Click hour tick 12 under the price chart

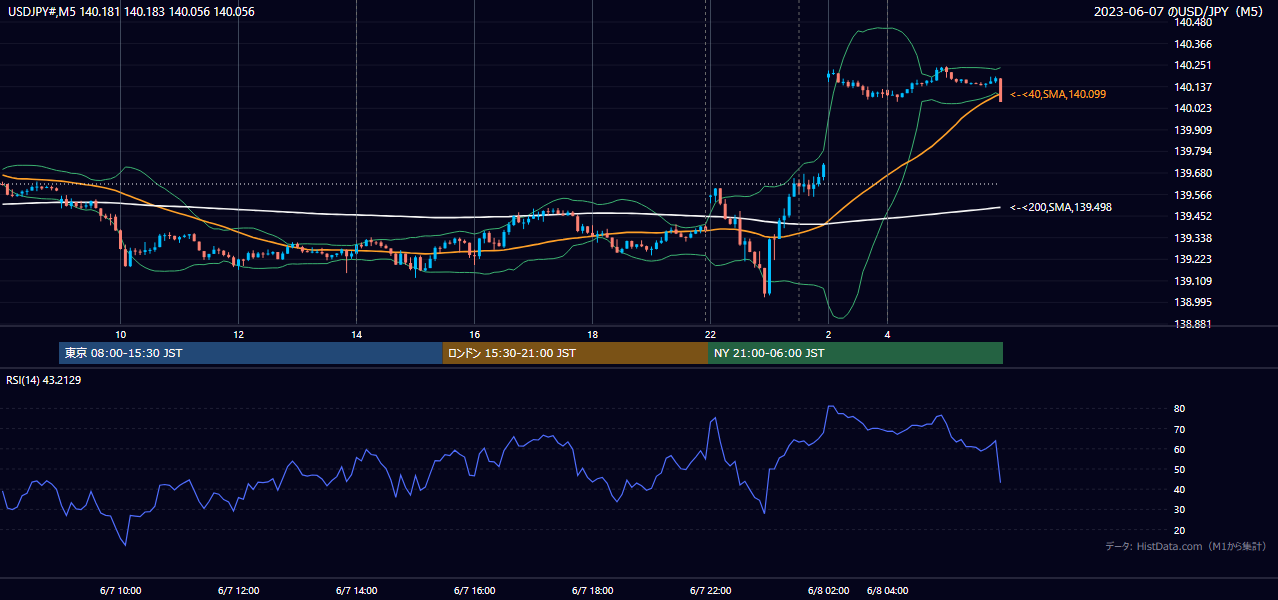pyautogui.click(x=238, y=334)
